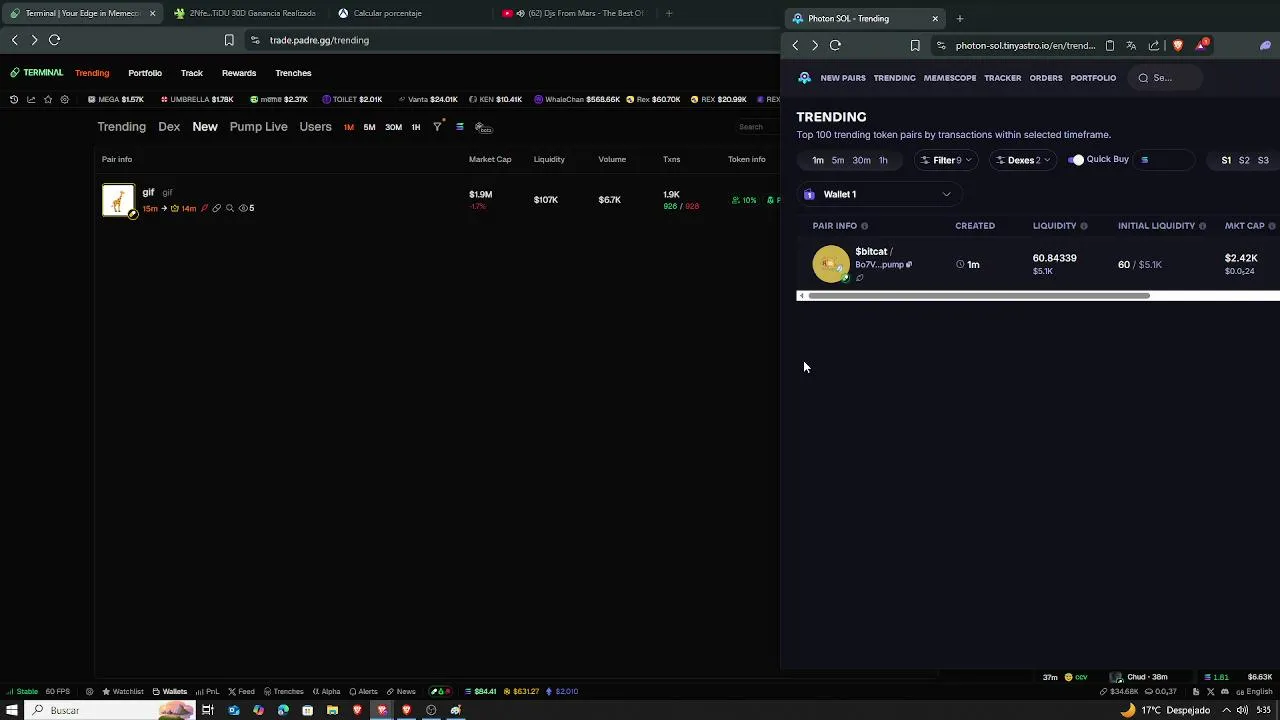
Task: Click the Windows taskbar search box Buscar
Action: click(x=109, y=710)
